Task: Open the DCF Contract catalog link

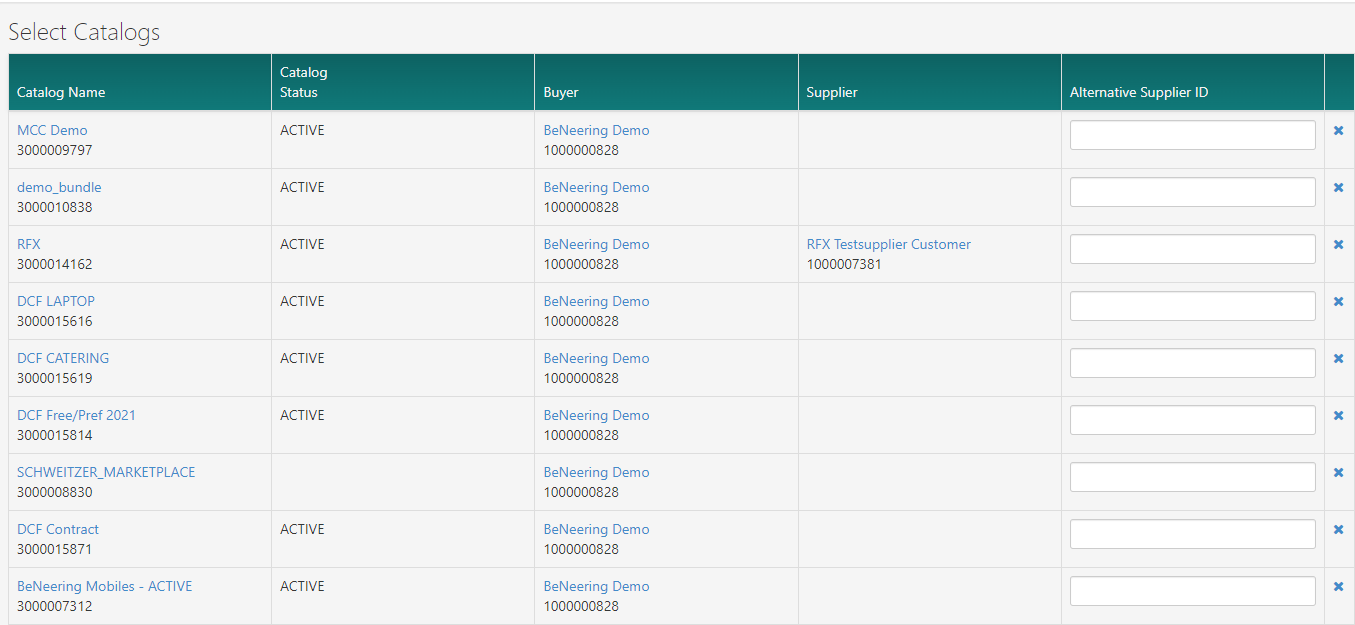Action: [x=58, y=529]
